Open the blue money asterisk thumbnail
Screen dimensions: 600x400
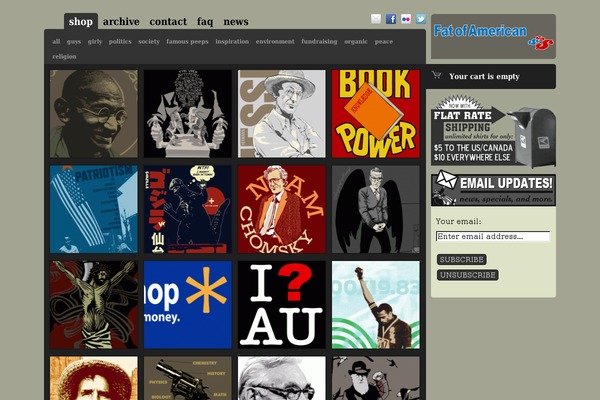tap(188, 305)
